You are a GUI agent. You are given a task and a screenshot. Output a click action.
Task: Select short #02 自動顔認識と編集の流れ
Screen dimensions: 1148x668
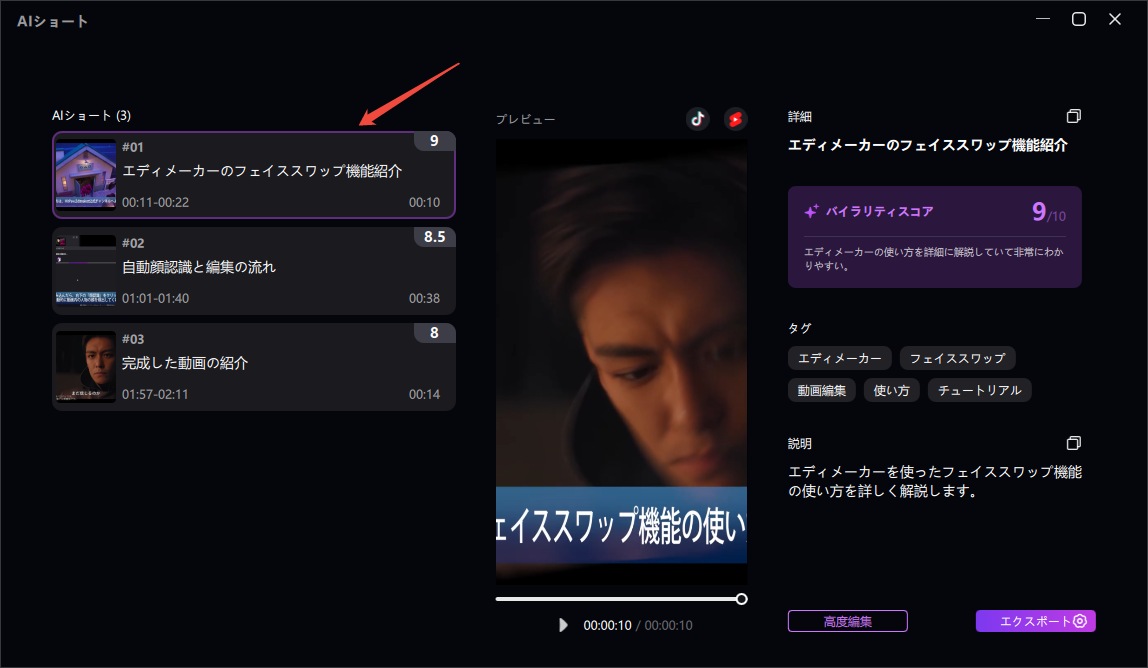[x=254, y=271]
